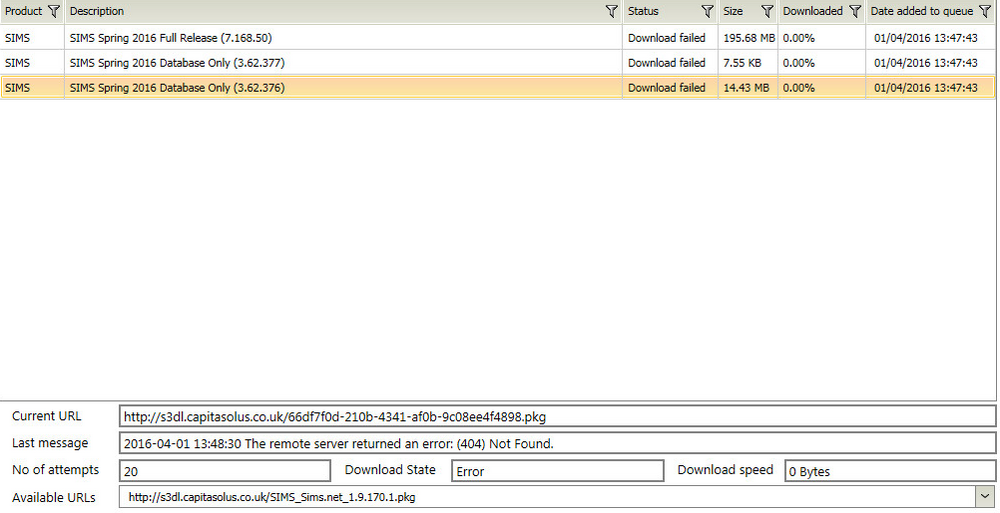Sort by the Status column header
1000x513 pixels.
point(643,11)
